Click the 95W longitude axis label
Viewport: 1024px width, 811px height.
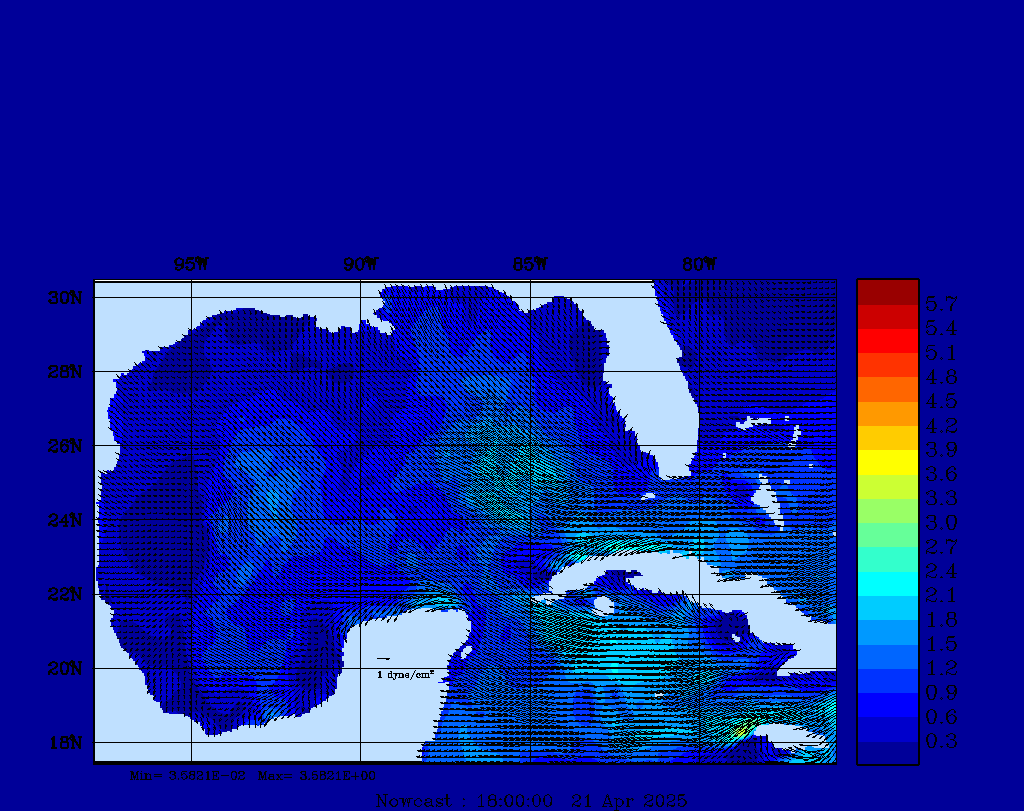191,265
